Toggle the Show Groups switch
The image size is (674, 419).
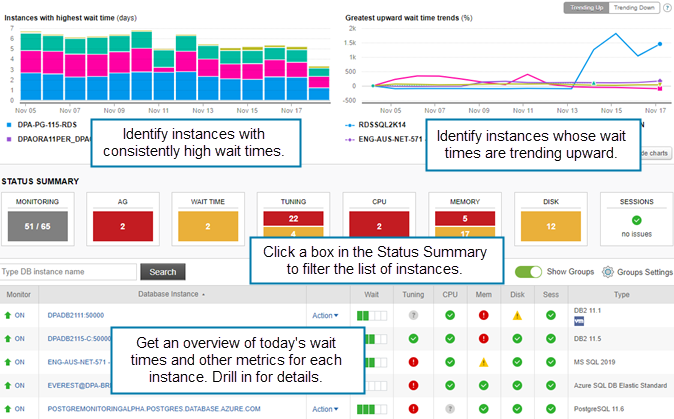[x=529, y=271]
